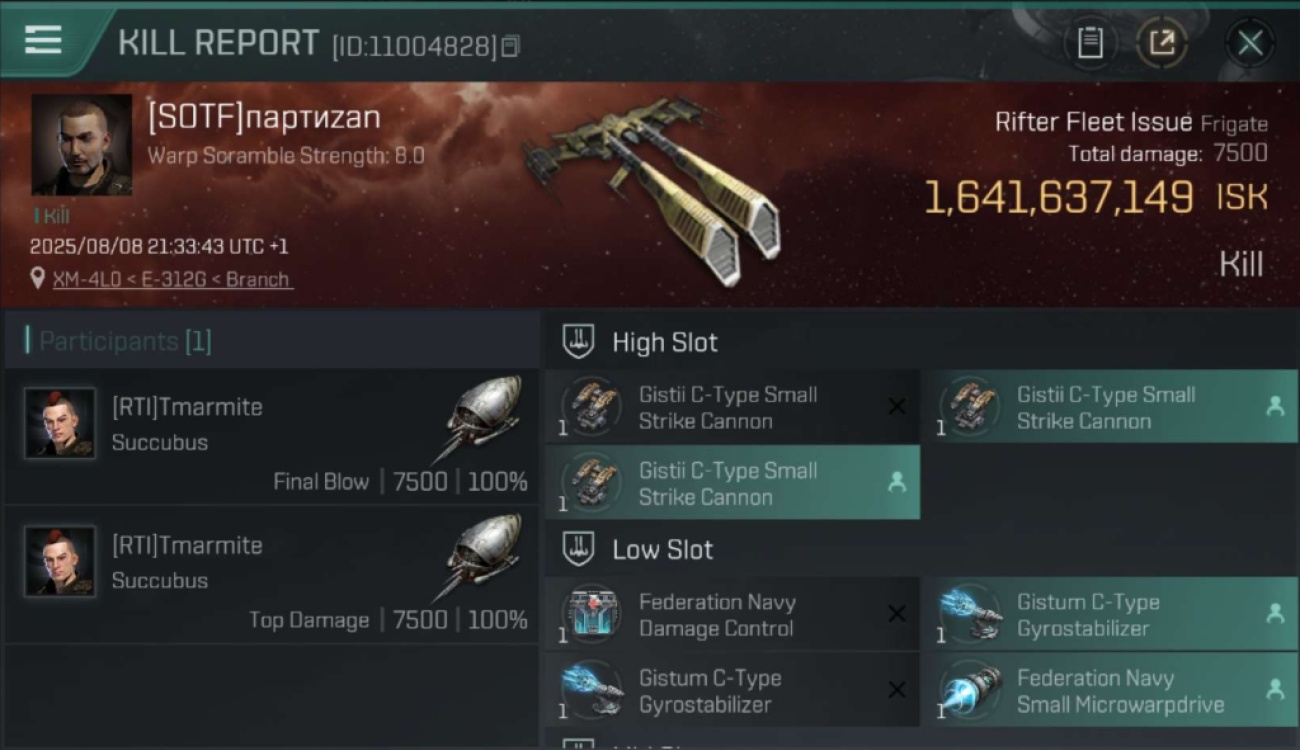Select Federation Navy Small Microwarpdrive module
Image resolution: width=1300 pixels, height=750 pixels.
click(1110, 690)
